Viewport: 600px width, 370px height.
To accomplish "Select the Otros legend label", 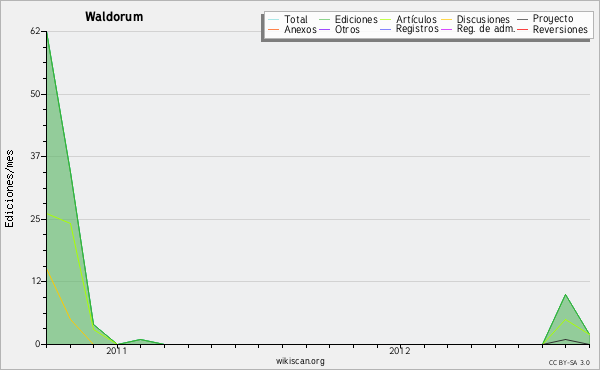I will (x=347, y=29).
